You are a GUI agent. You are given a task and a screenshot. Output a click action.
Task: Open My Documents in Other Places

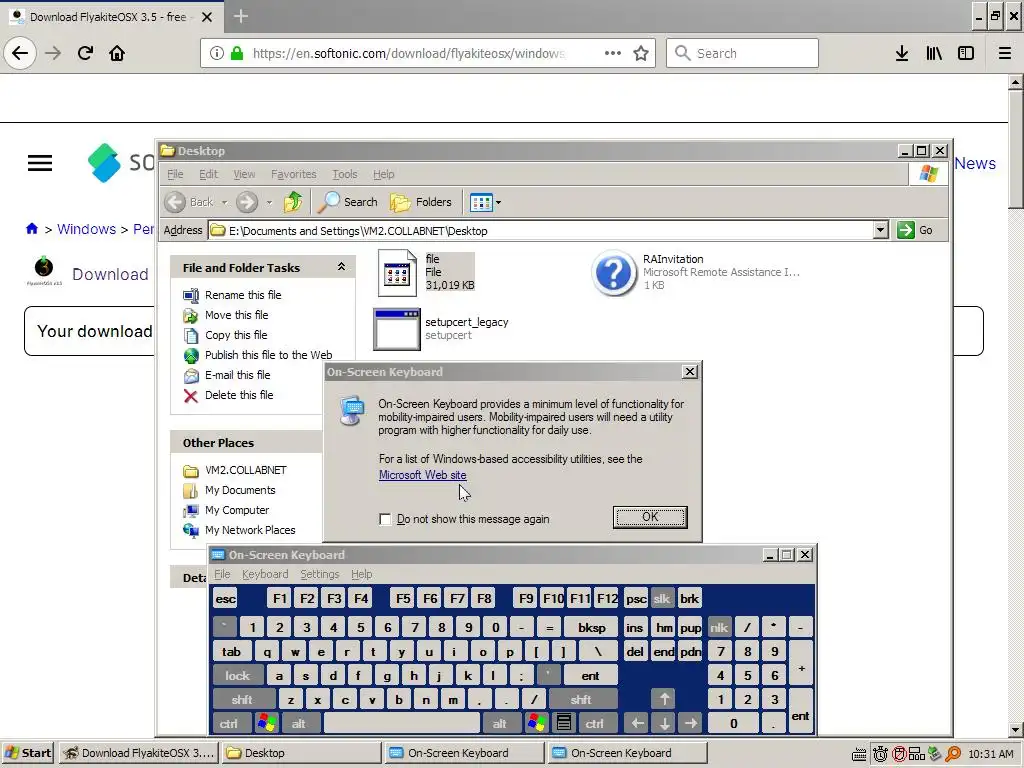240,490
